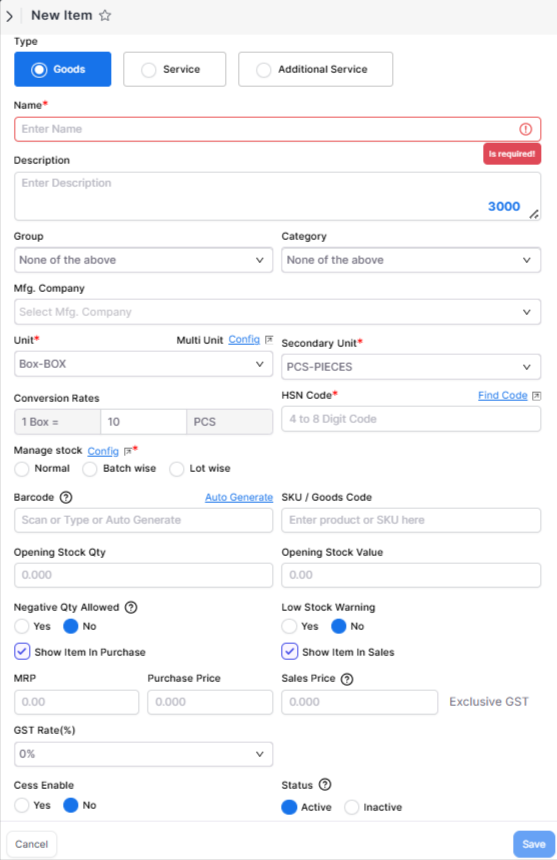
Task: Show Negative Qty Allowed help icon
Action: (x=131, y=607)
